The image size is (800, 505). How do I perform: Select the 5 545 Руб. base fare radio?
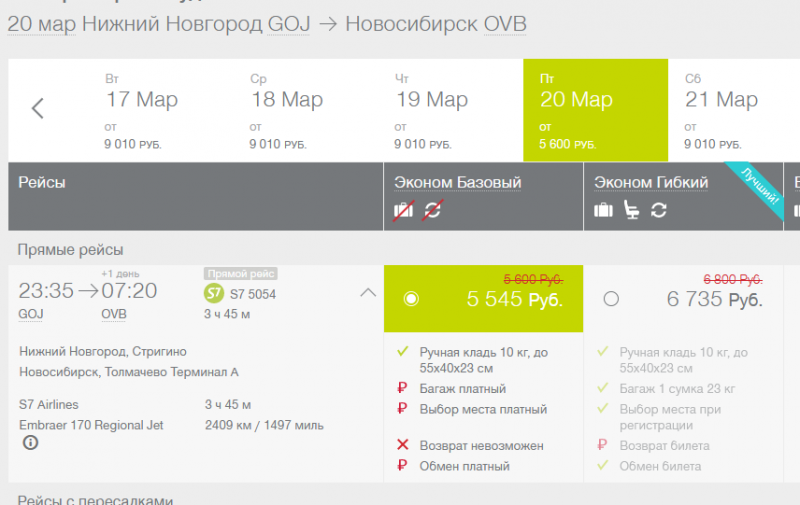[411, 299]
